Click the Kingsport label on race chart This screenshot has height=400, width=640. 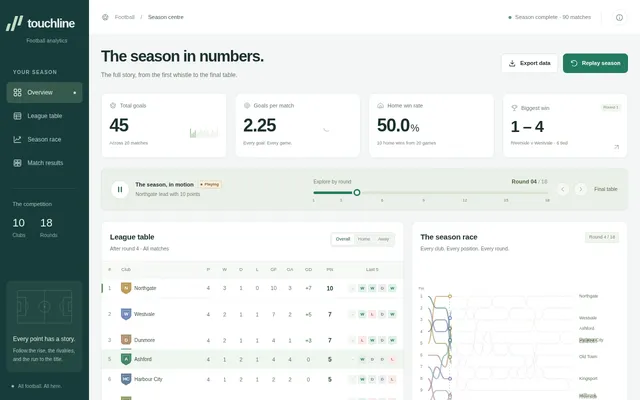coord(588,378)
